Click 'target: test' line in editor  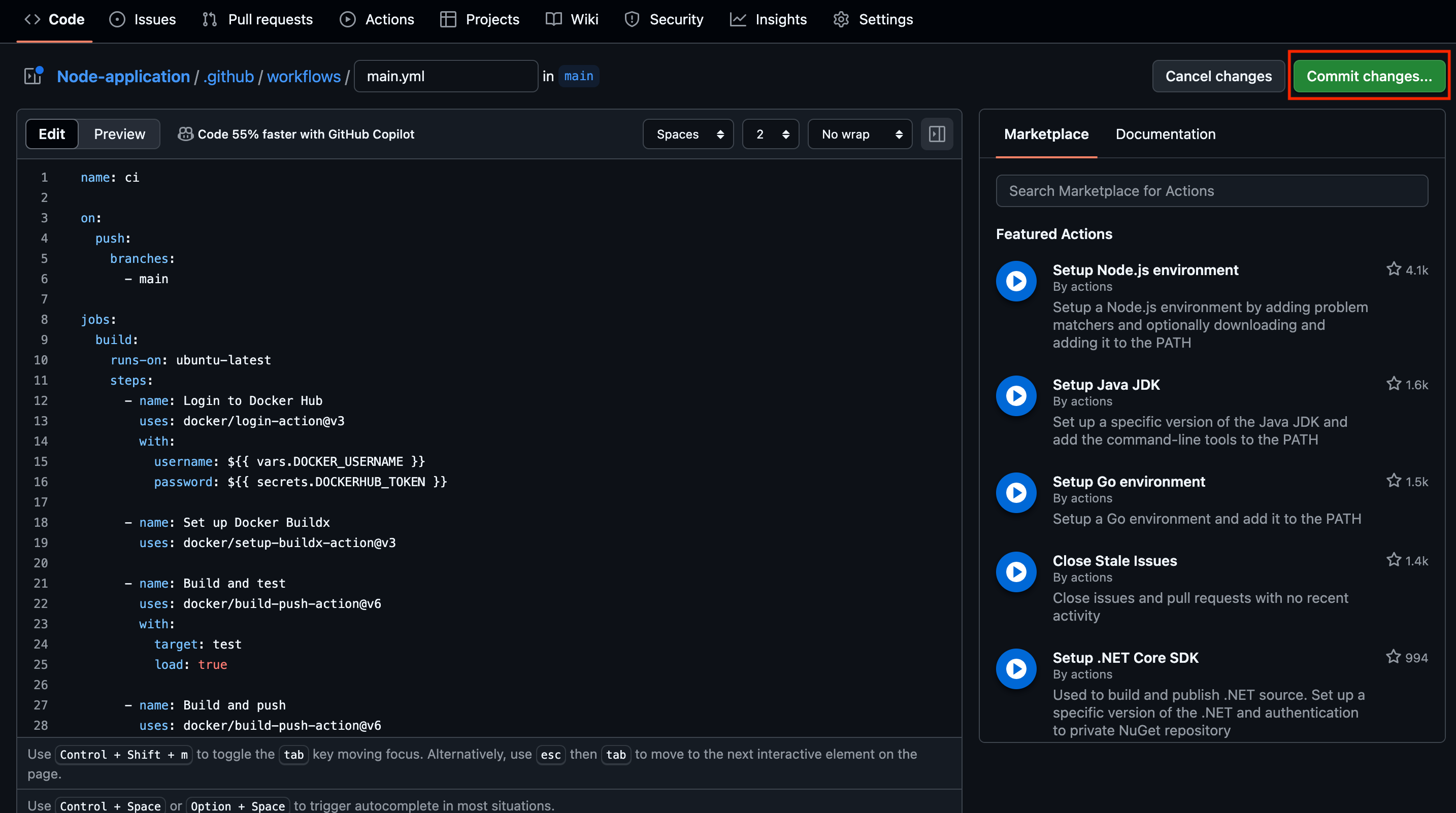coord(198,645)
